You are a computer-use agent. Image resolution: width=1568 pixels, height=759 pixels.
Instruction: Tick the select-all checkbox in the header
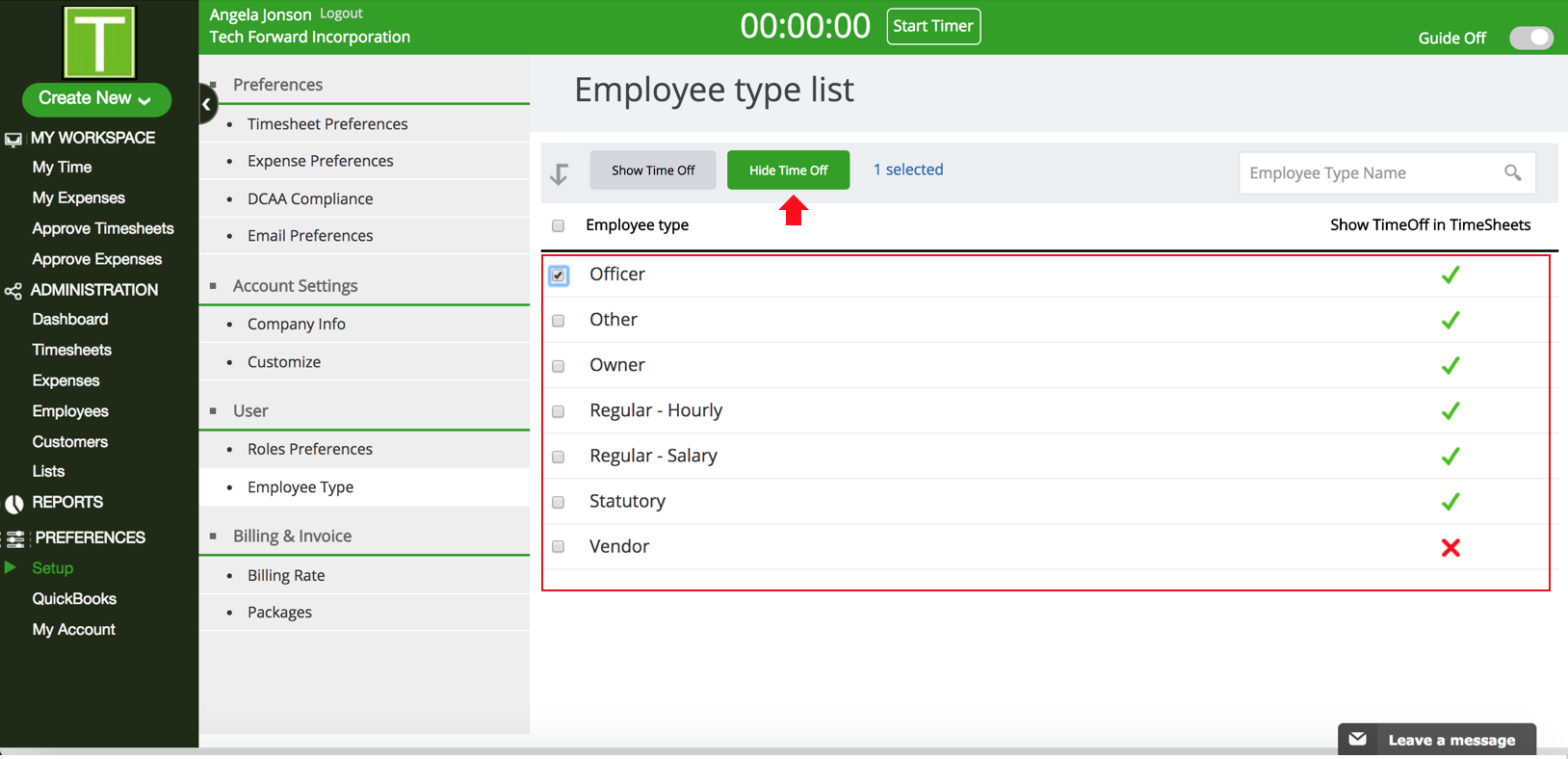[x=559, y=226]
